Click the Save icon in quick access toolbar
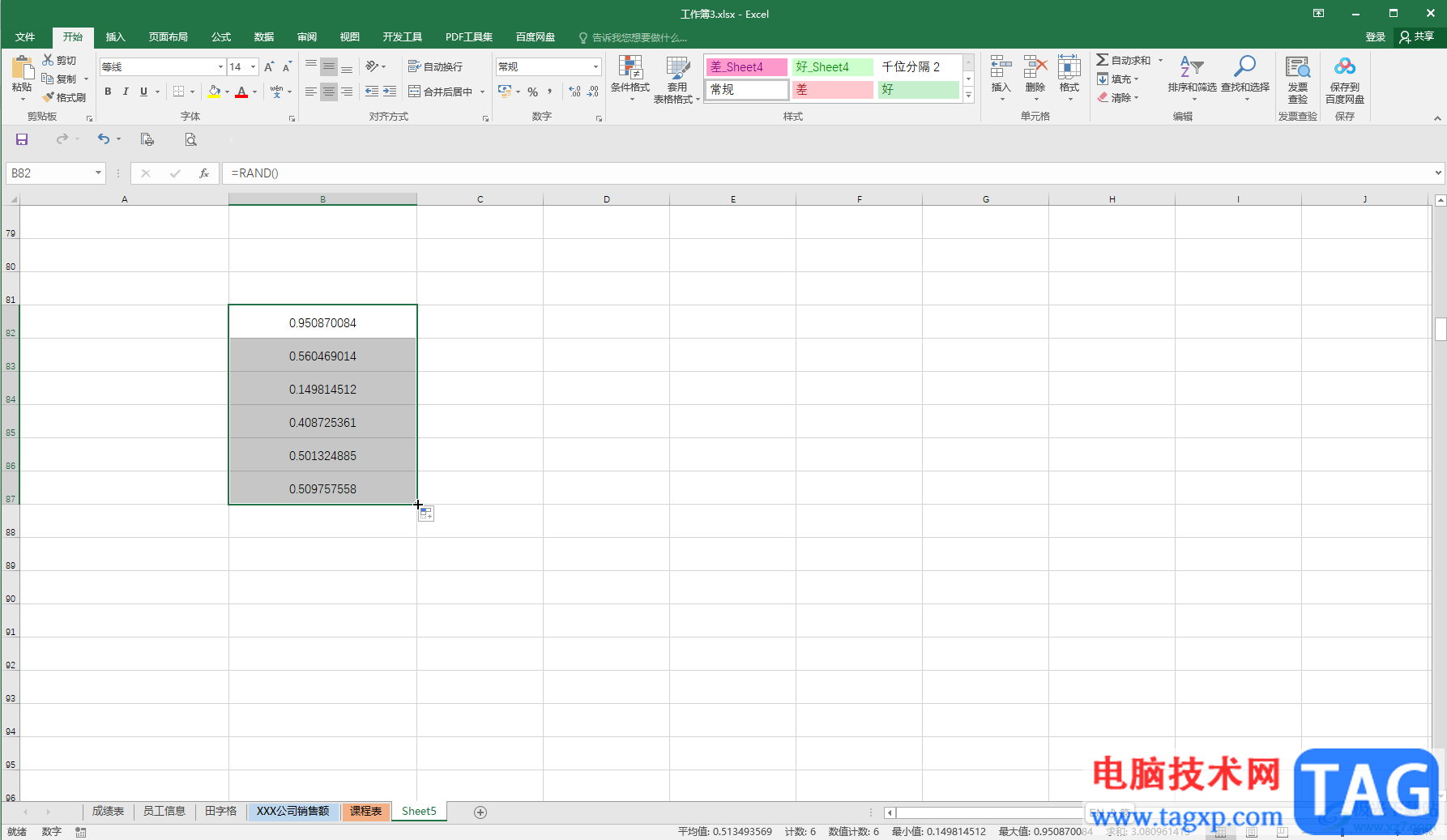1447x840 pixels. point(22,139)
